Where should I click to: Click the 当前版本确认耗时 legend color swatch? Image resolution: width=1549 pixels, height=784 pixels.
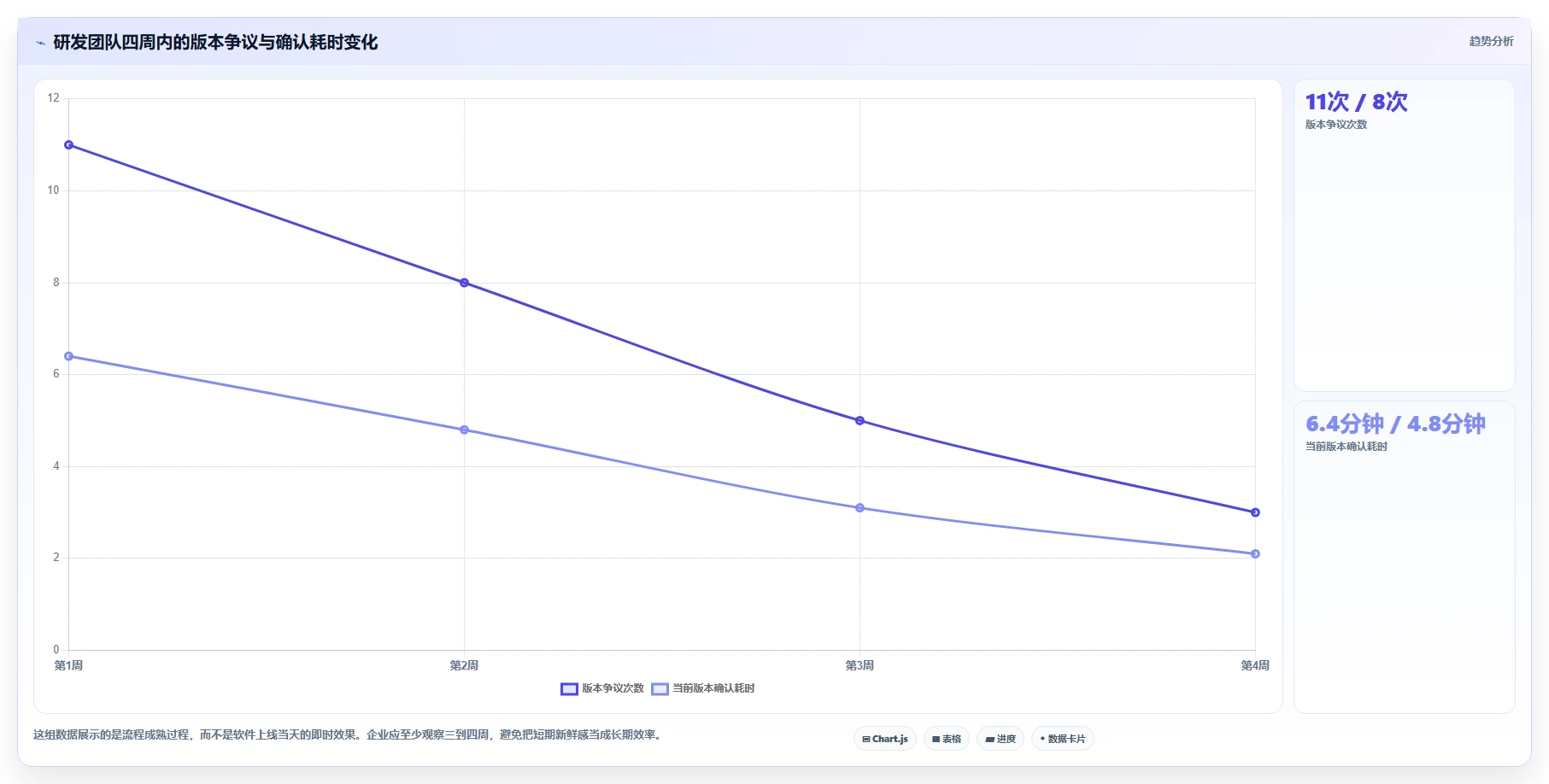[660, 689]
